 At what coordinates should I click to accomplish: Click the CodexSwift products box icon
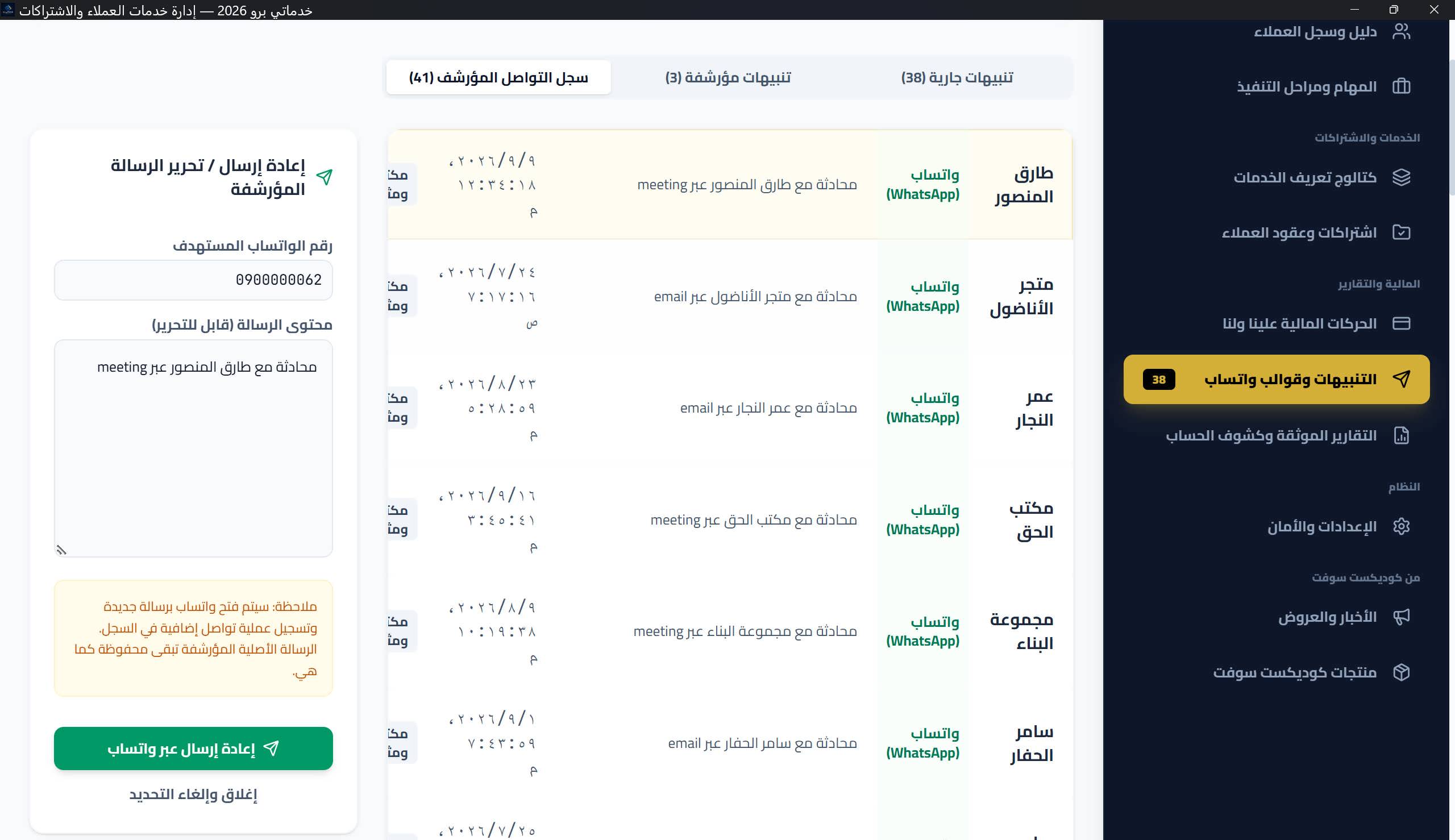1402,672
